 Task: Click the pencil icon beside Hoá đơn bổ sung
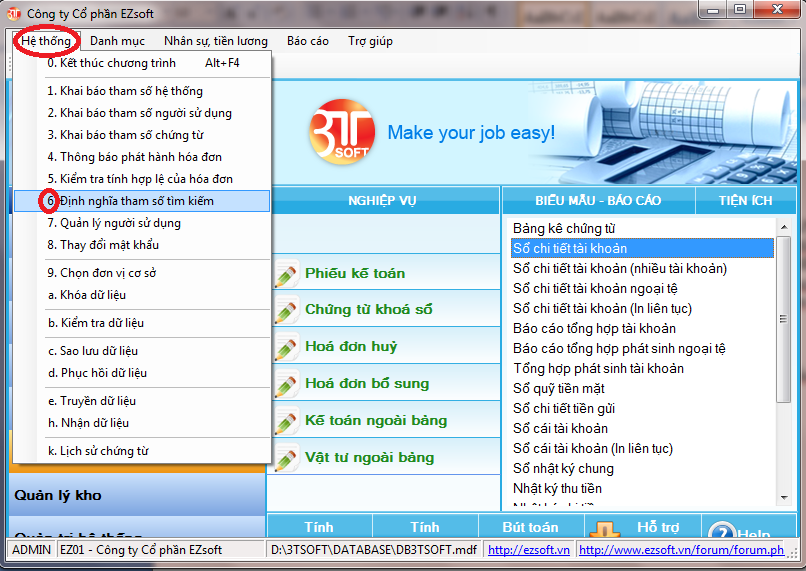tap(286, 384)
